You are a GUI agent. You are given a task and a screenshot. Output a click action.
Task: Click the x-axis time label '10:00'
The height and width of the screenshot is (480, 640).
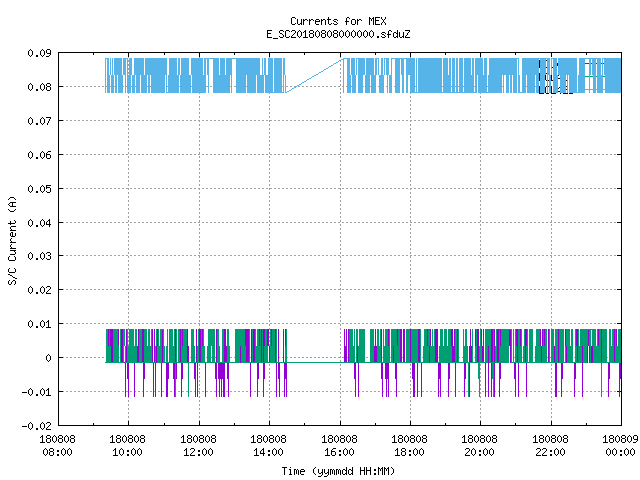(128, 452)
